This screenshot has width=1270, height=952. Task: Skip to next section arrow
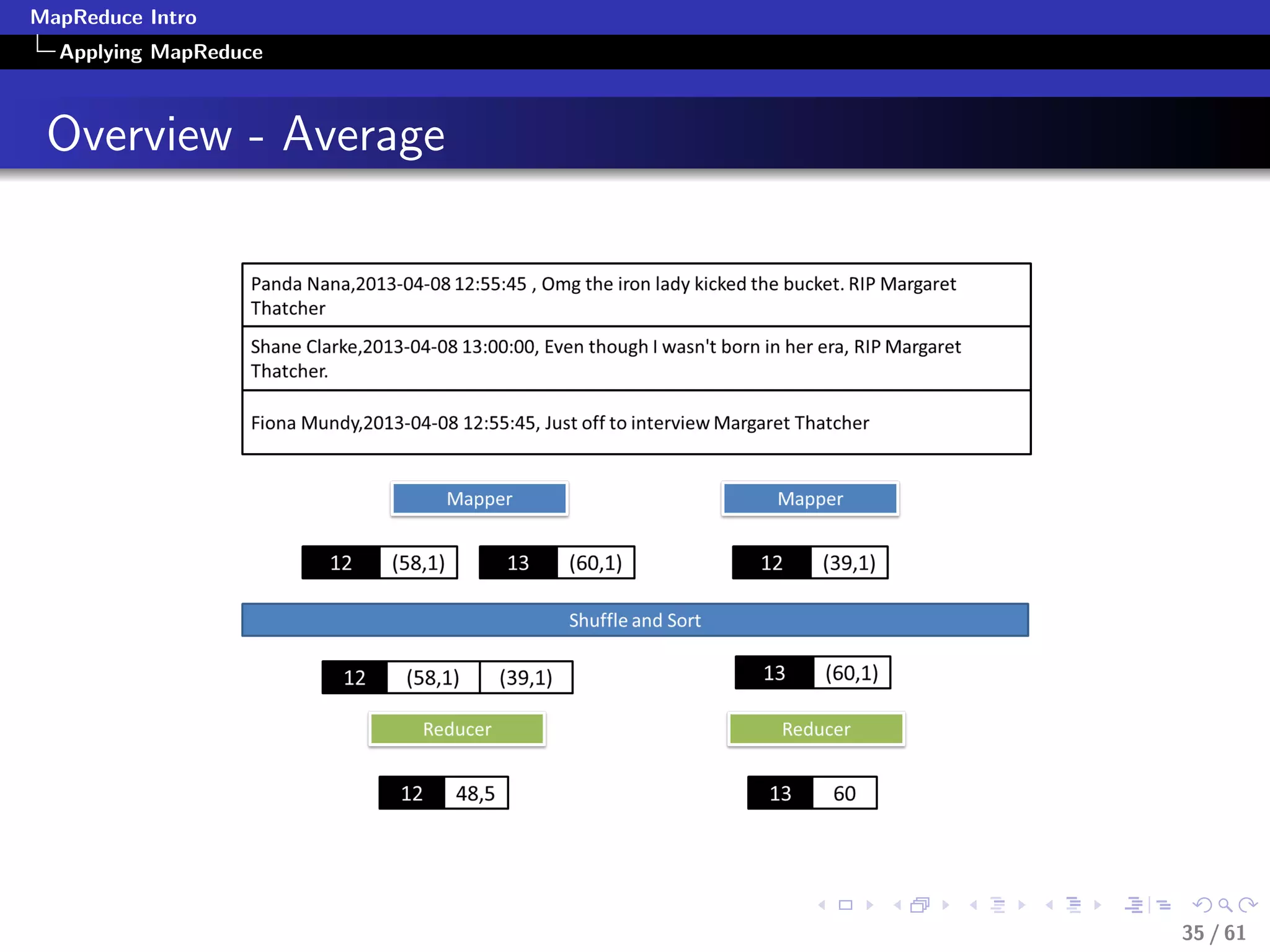click(x=1098, y=905)
